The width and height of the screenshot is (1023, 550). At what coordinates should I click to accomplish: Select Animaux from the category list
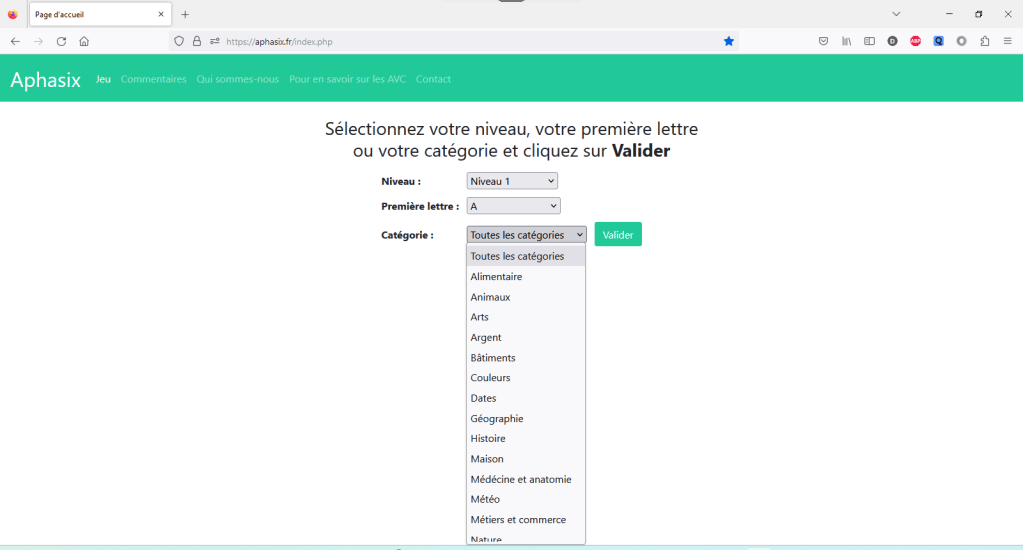(490, 297)
